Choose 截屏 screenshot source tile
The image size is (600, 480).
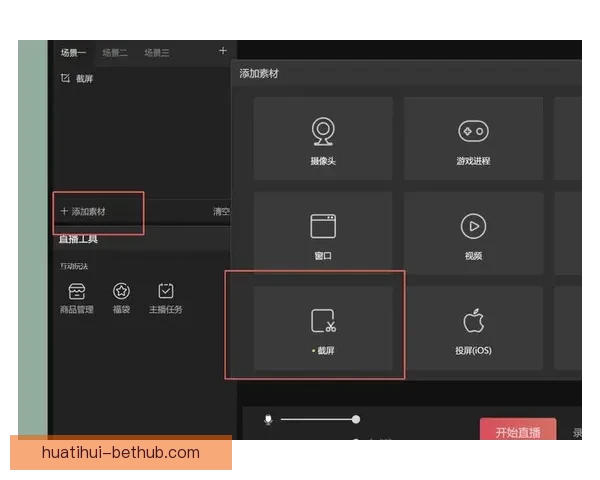click(x=323, y=328)
